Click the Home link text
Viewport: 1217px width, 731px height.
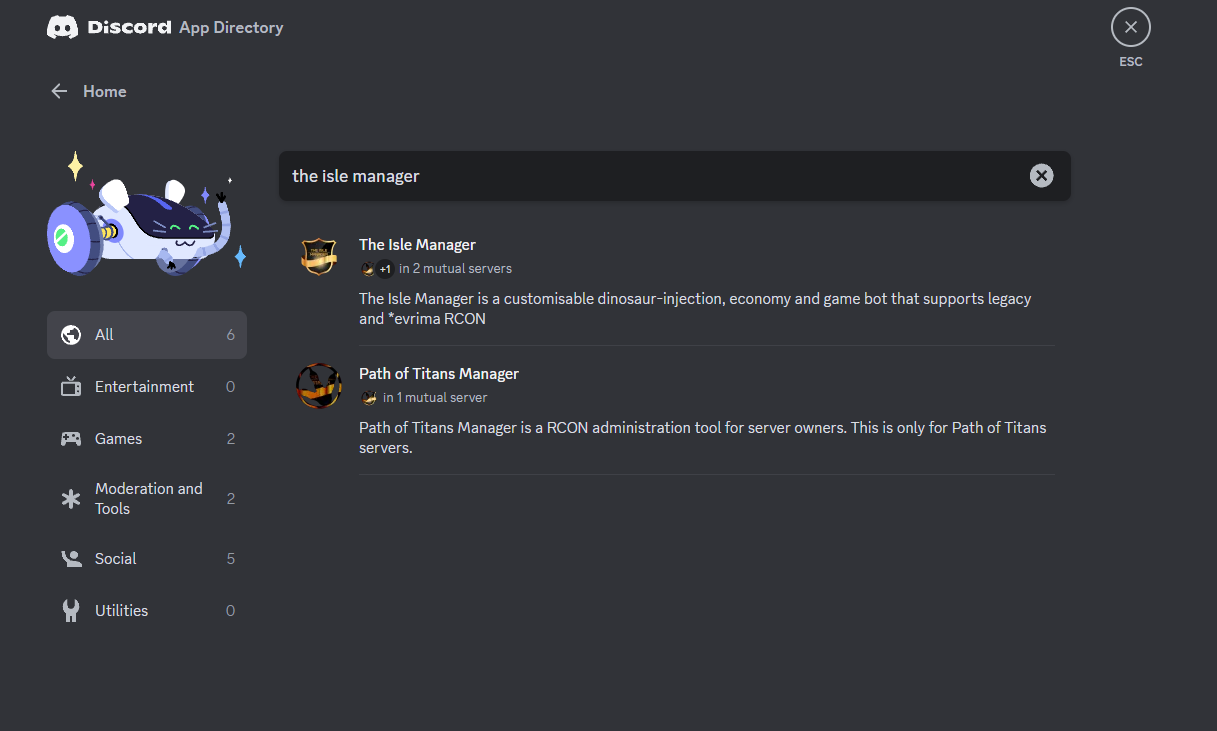tap(104, 92)
